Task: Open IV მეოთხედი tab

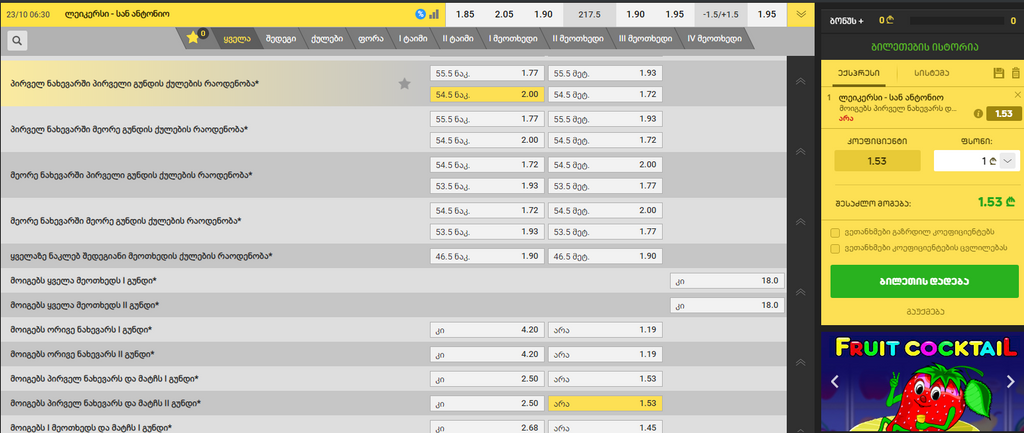Action: (x=714, y=39)
